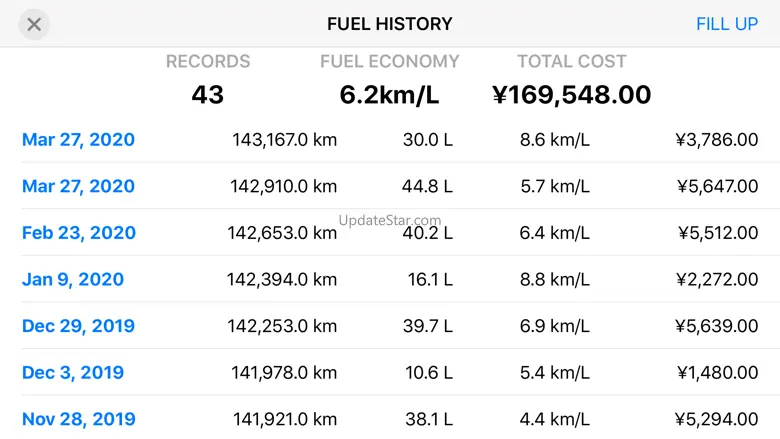Click the 142,653.0 km odometer reading
The image size is (780, 439).
[282, 233]
